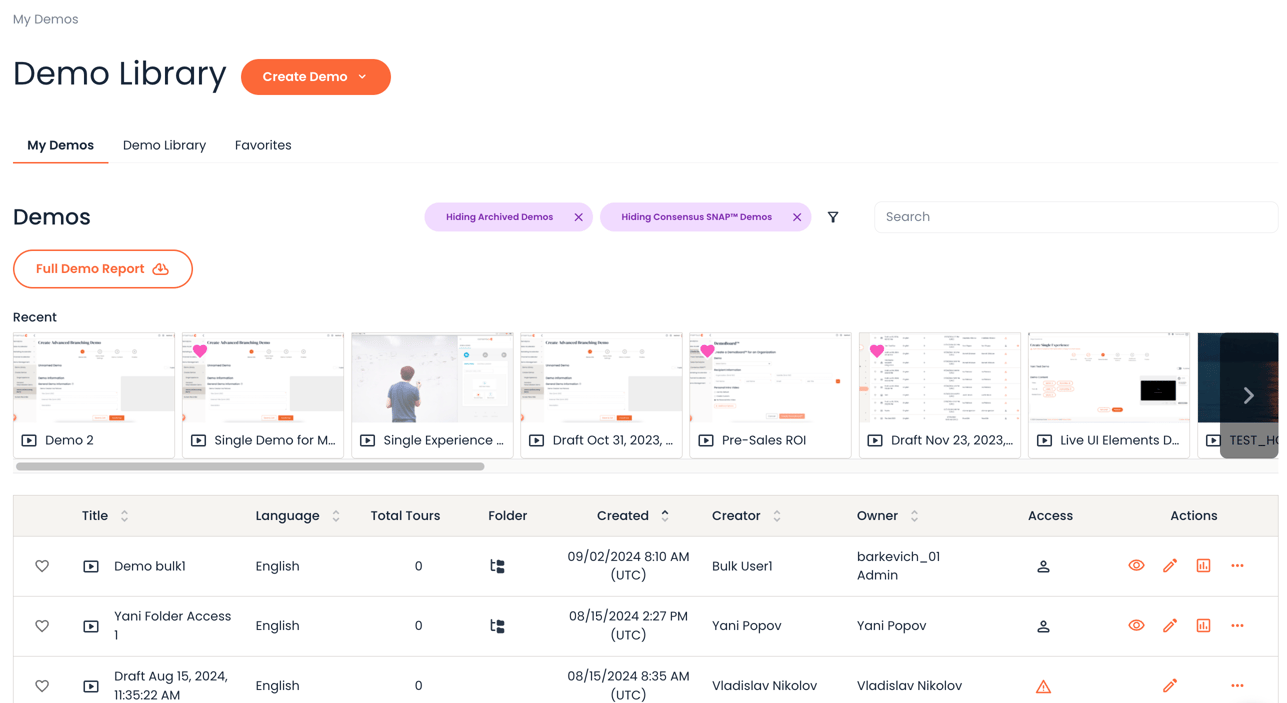Click the Search input field
1287x703 pixels.
click(x=1075, y=217)
